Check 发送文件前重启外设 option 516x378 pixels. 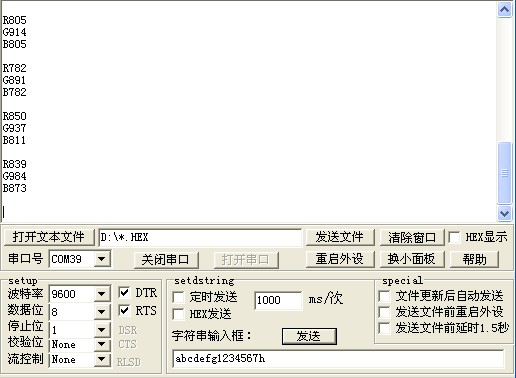point(384,312)
